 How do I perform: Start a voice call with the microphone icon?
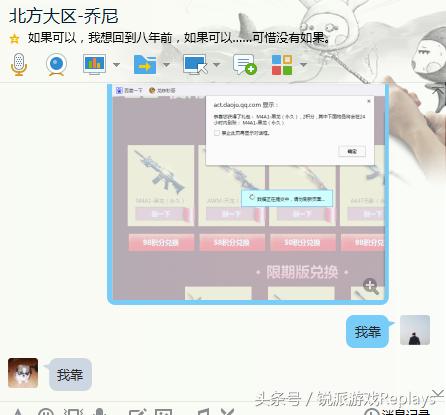pos(19,64)
